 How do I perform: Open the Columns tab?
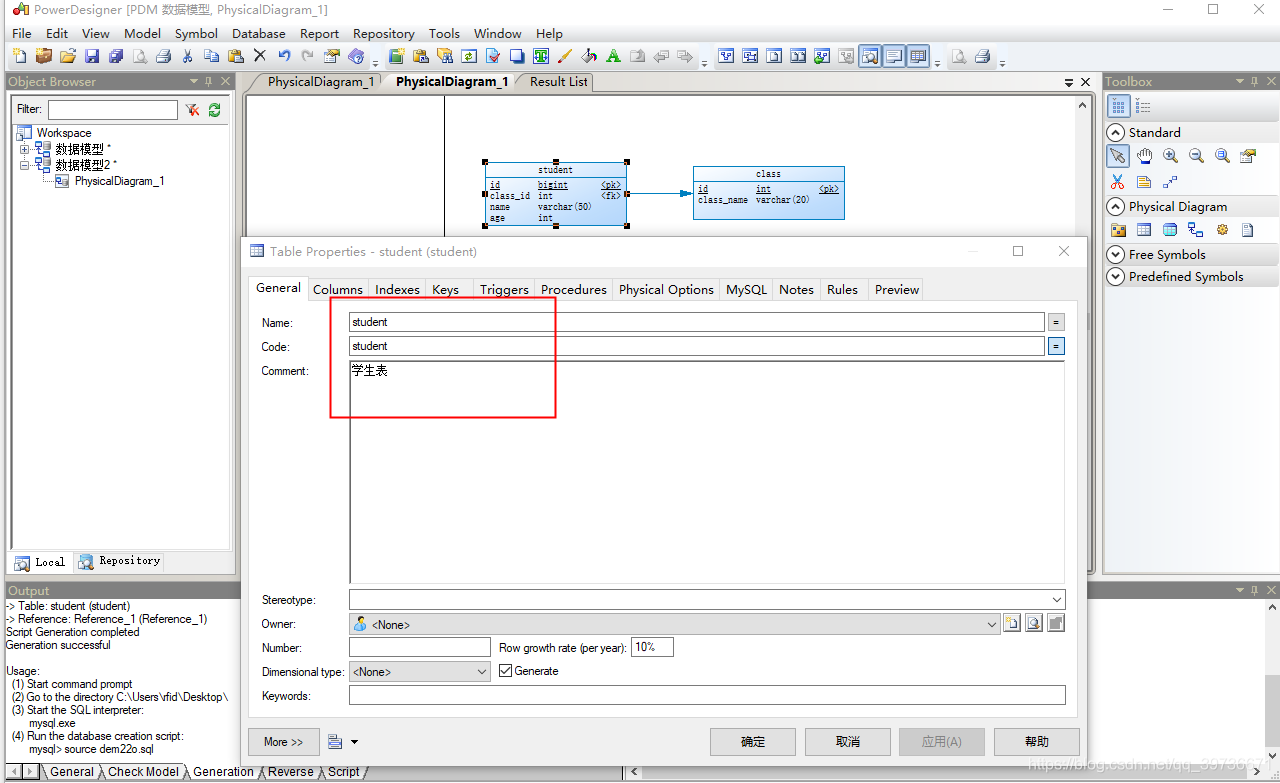[338, 289]
